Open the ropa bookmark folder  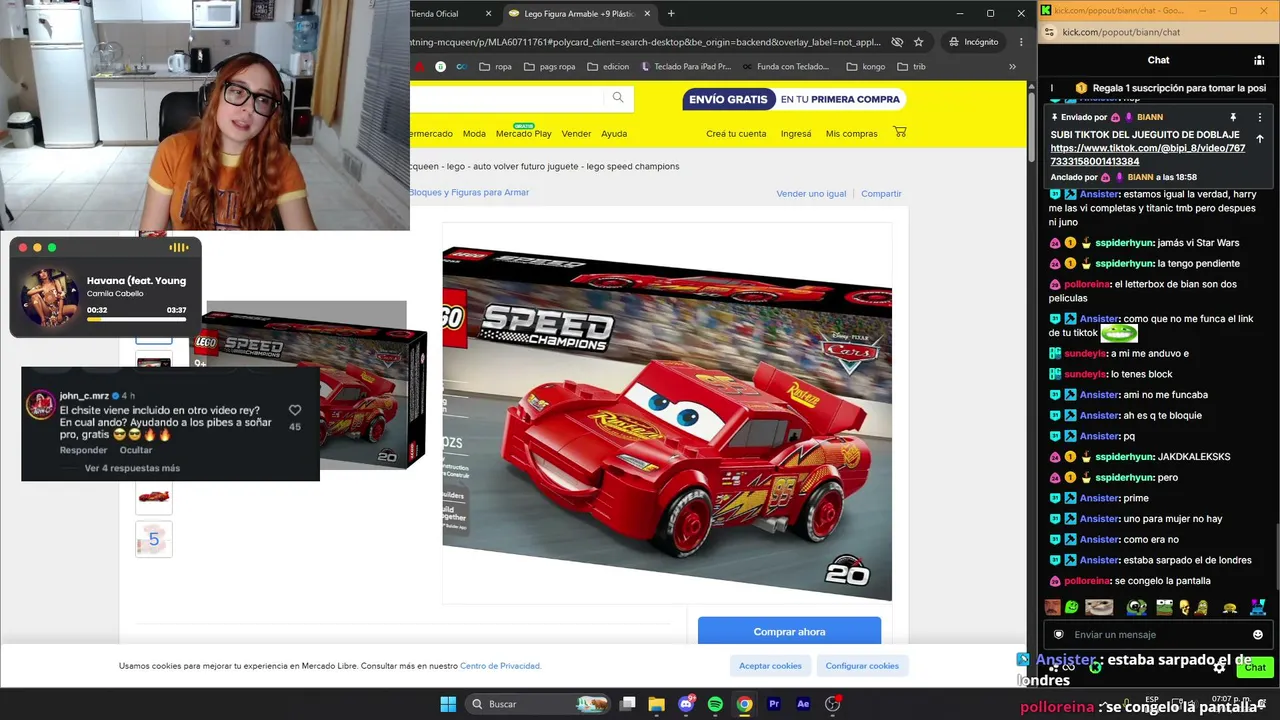(x=495, y=67)
